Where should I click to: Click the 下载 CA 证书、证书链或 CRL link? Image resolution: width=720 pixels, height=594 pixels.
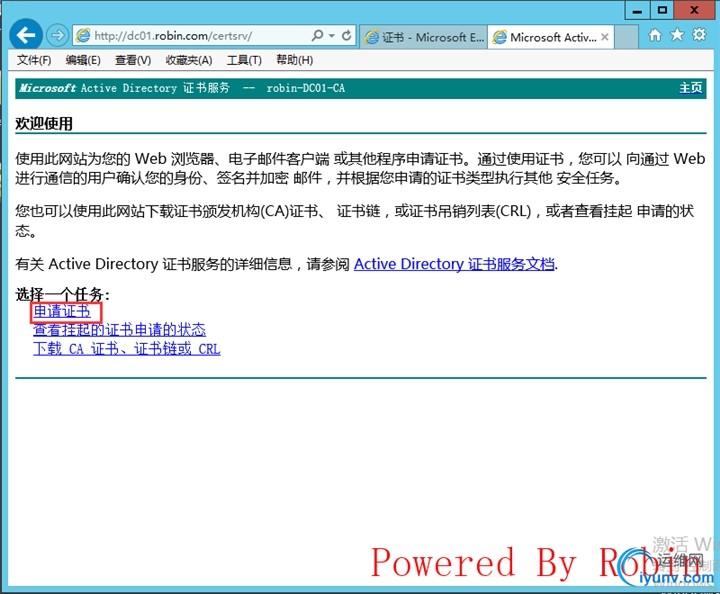(x=127, y=349)
